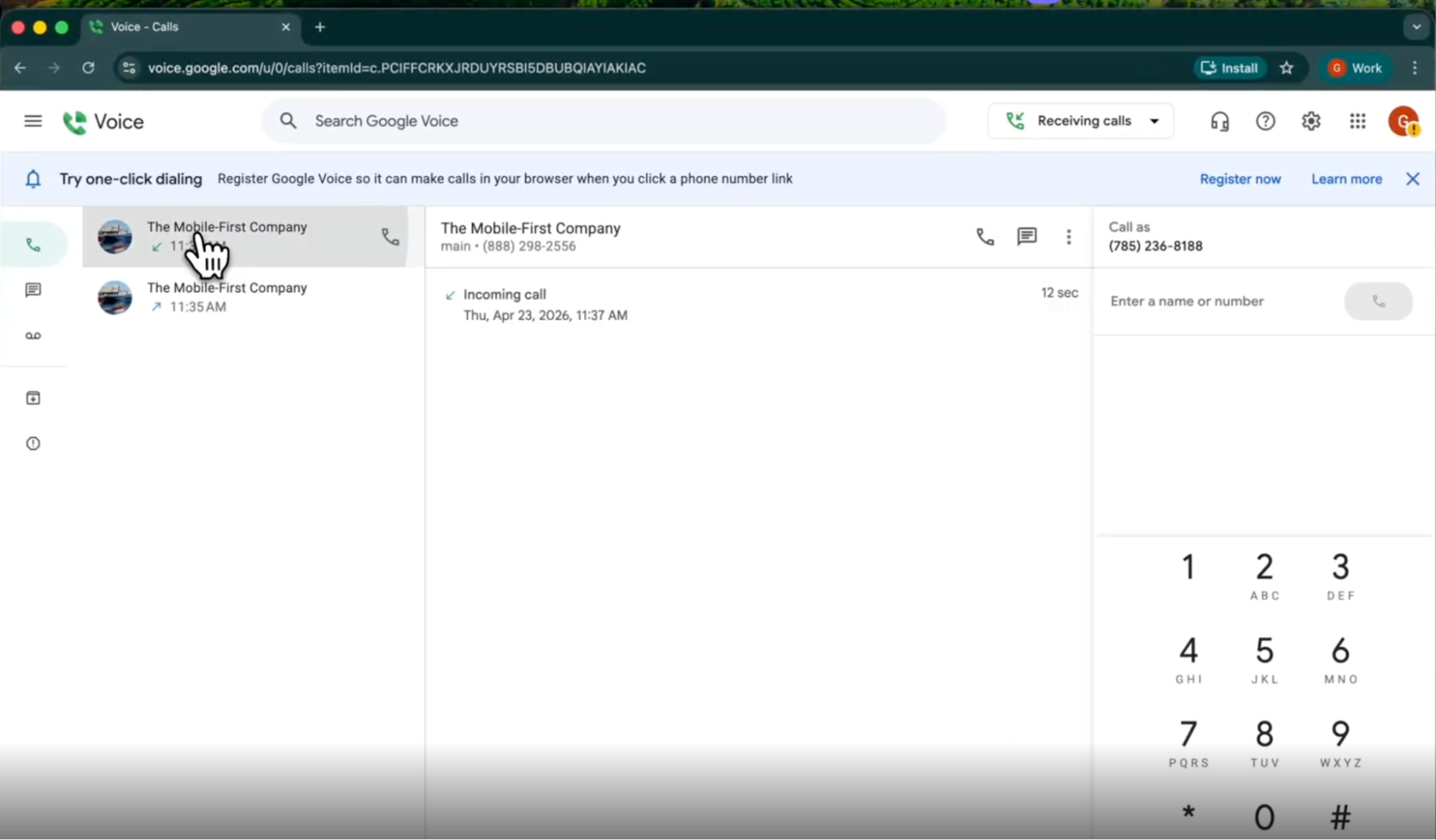Screen dimensions: 1436x840
Task: View site information icon in address bar
Action: (x=129, y=68)
